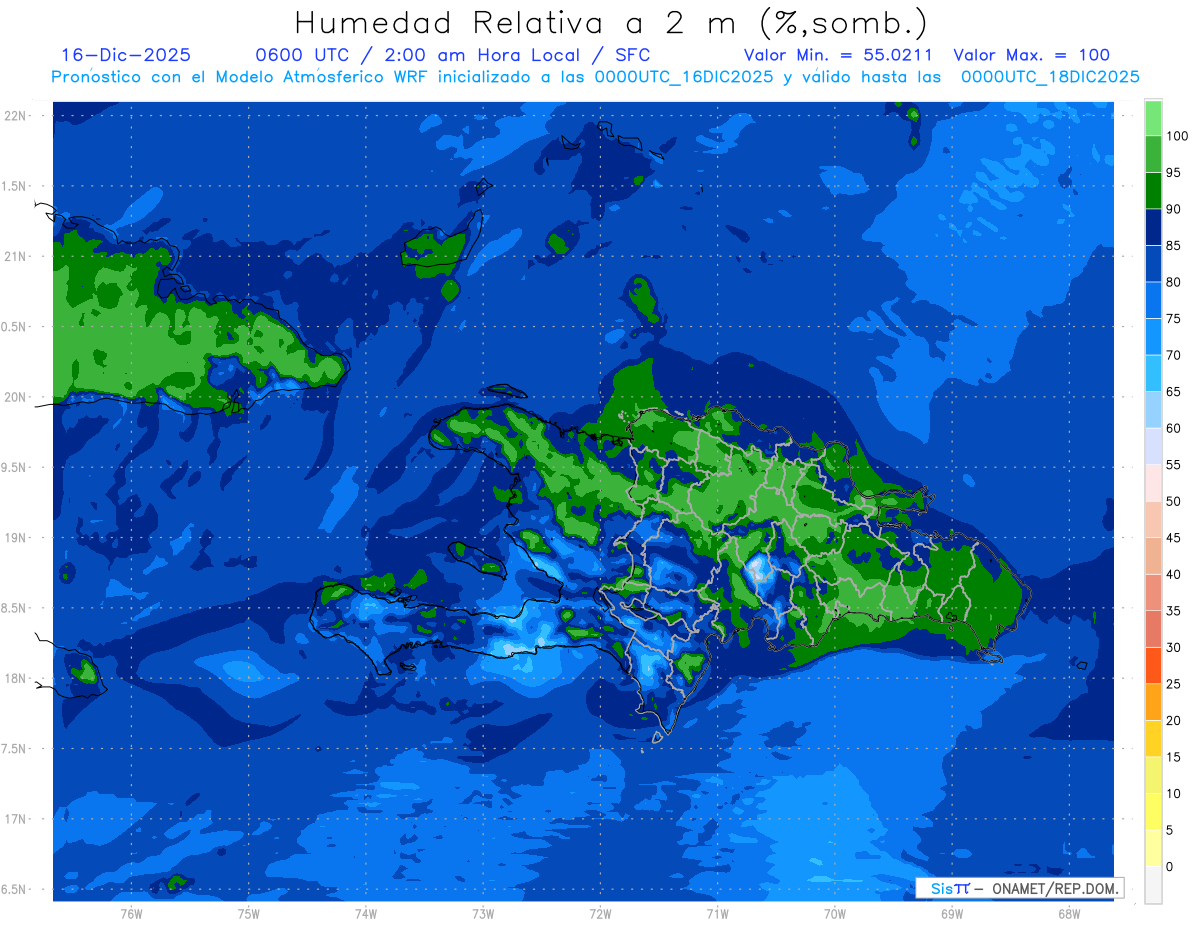
Task: Click the orange swatch between 20 and 25
Action: pos(1153,702)
